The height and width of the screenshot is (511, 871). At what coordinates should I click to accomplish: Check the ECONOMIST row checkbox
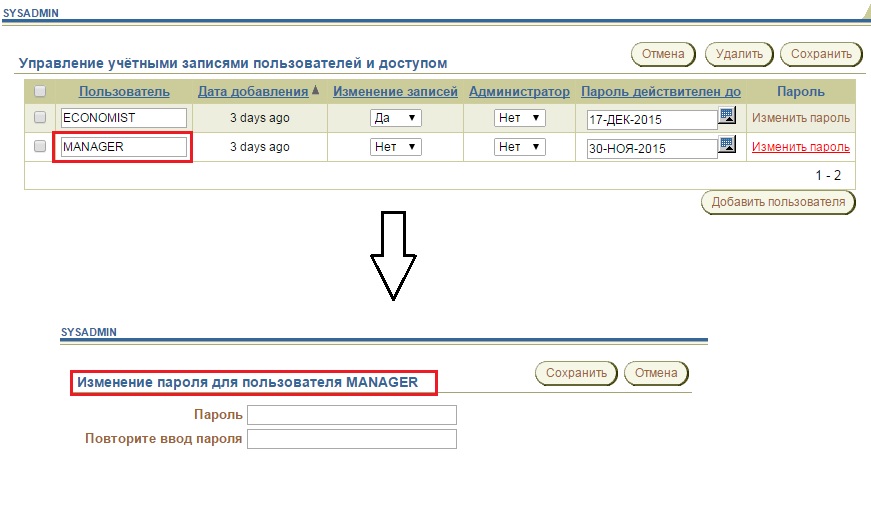point(39,117)
